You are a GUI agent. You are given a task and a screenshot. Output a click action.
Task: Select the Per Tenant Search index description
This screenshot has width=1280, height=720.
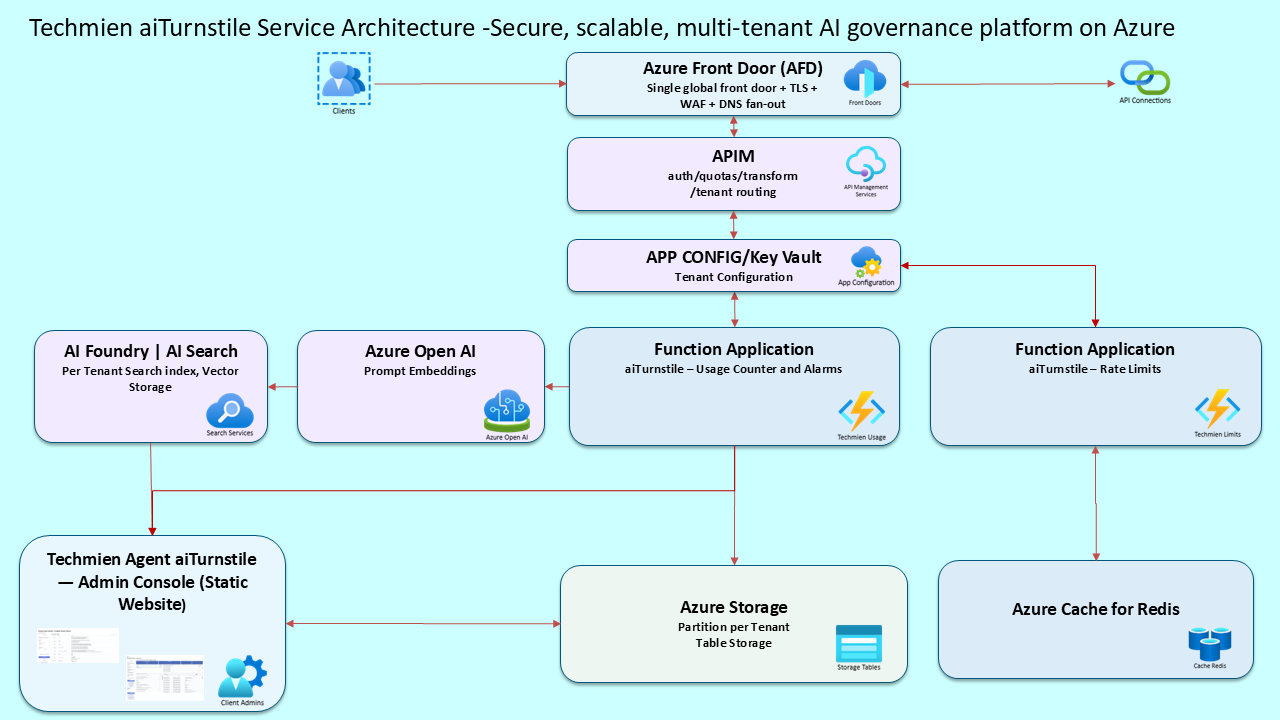click(151, 378)
